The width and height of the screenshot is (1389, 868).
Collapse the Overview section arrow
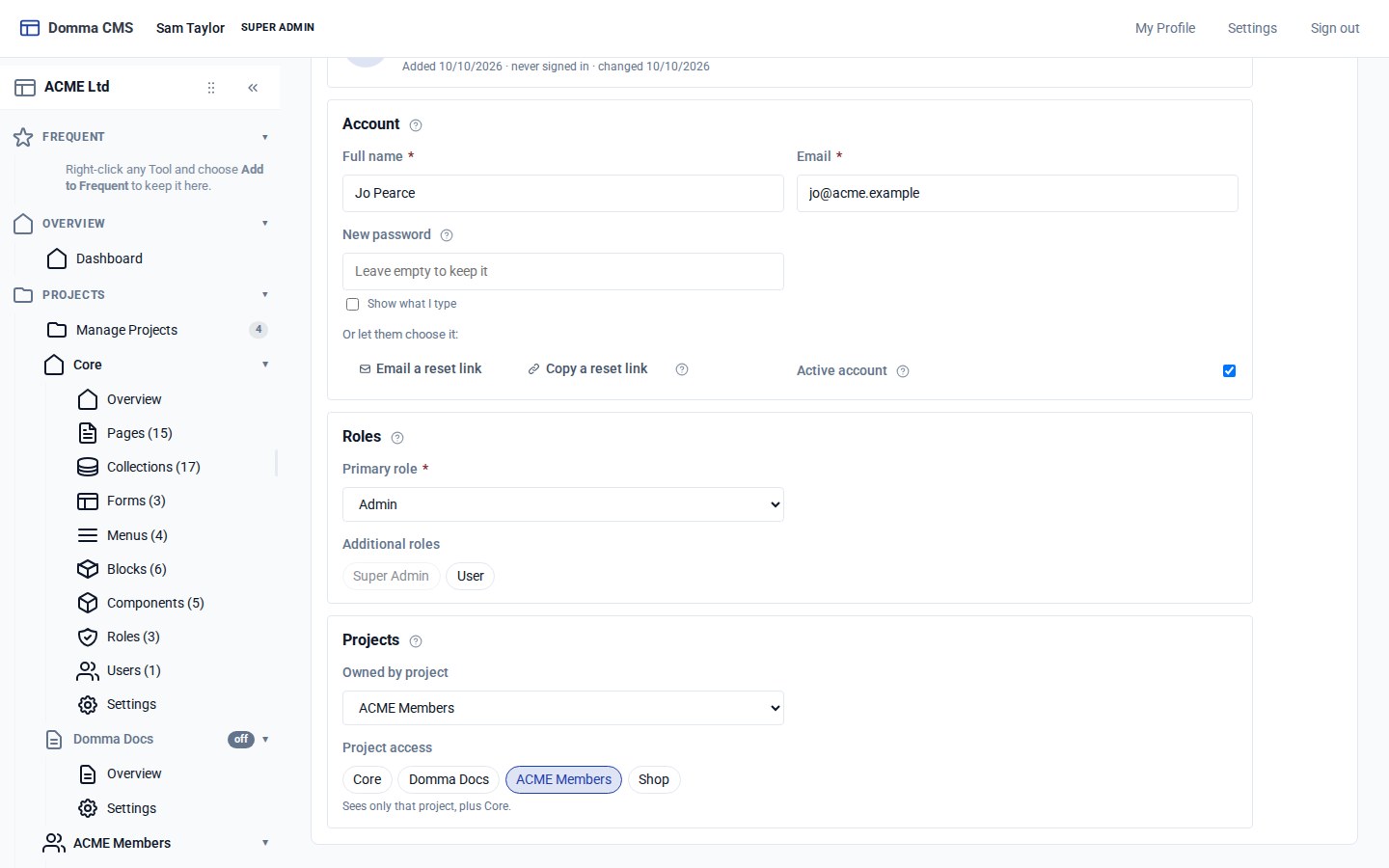(265, 224)
